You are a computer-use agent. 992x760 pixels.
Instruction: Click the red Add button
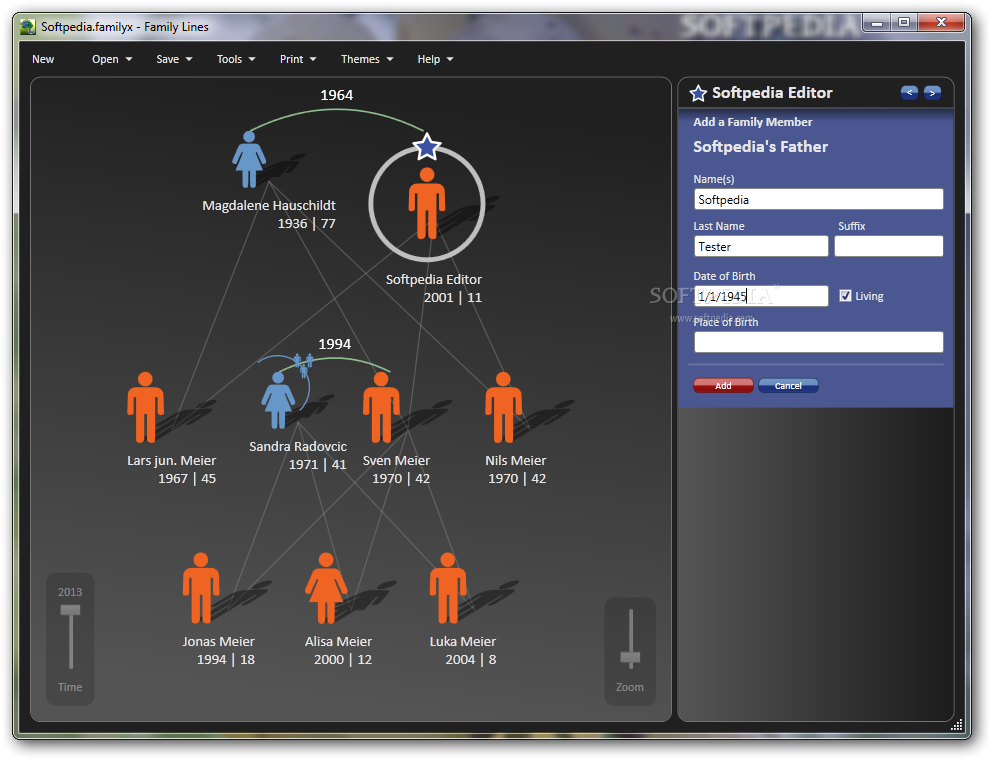(x=723, y=385)
